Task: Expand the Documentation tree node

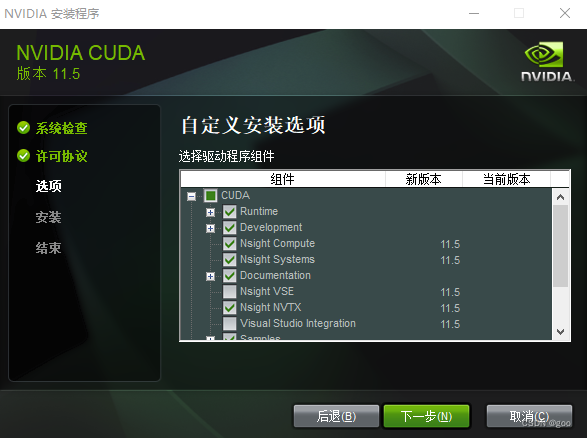Action: (210, 276)
